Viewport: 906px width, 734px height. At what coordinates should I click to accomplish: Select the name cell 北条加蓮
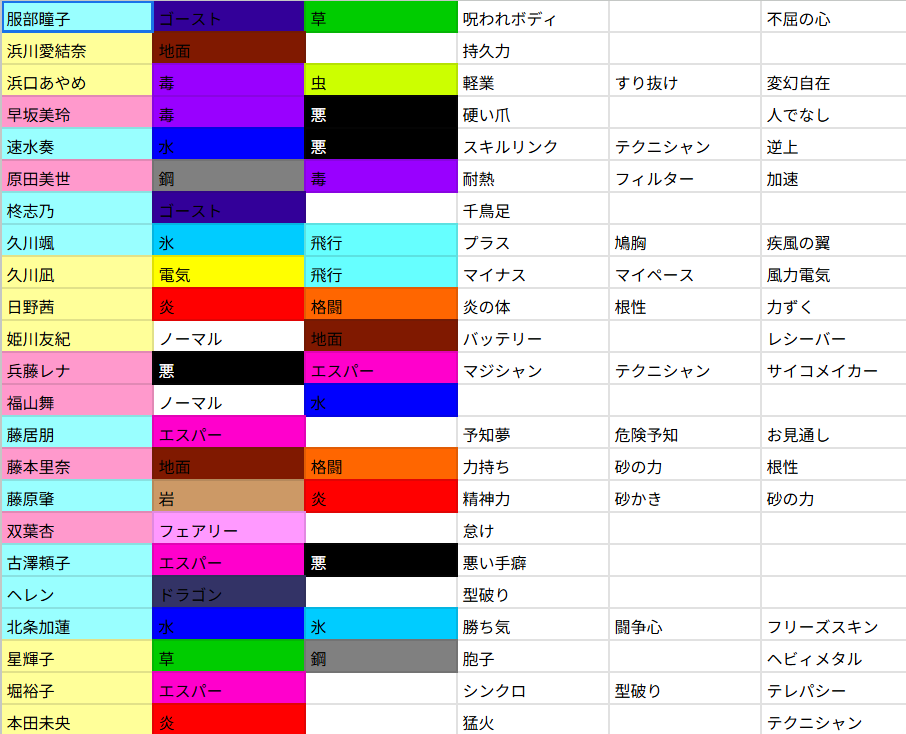(x=76, y=626)
